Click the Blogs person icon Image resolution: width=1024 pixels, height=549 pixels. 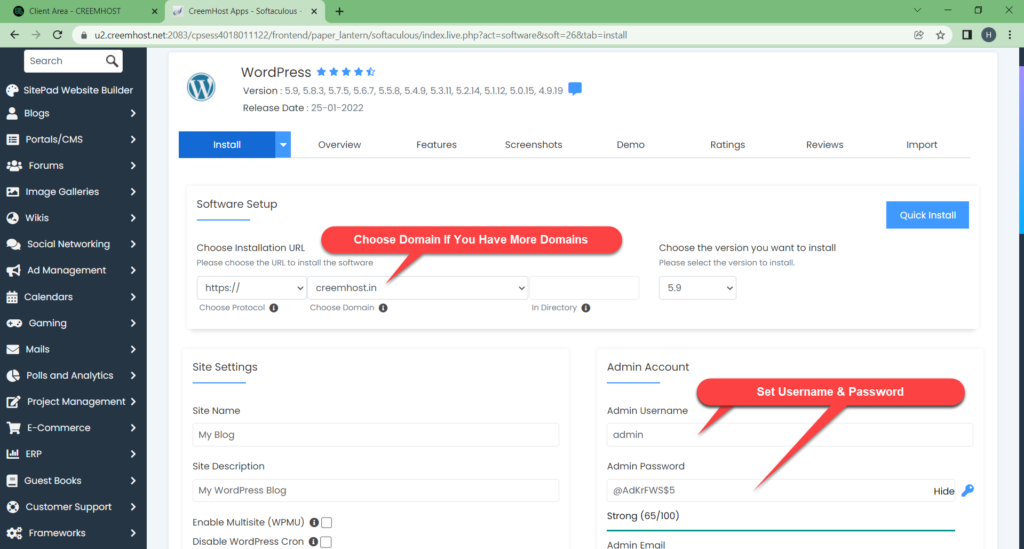[12, 113]
